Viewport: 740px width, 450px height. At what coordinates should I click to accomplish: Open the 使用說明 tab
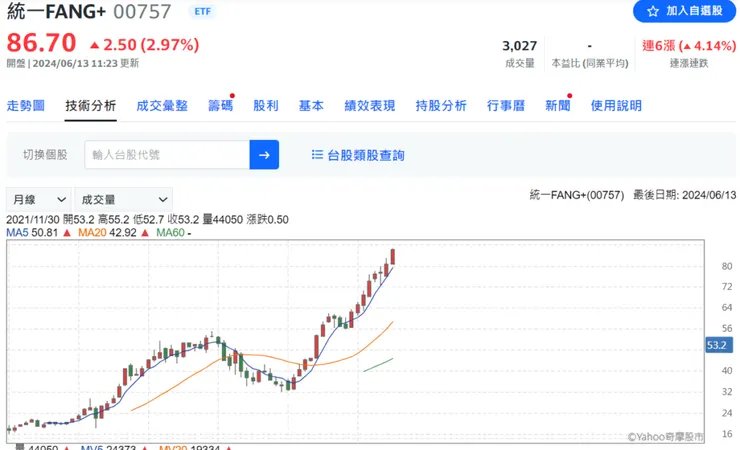click(x=616, y=106)
